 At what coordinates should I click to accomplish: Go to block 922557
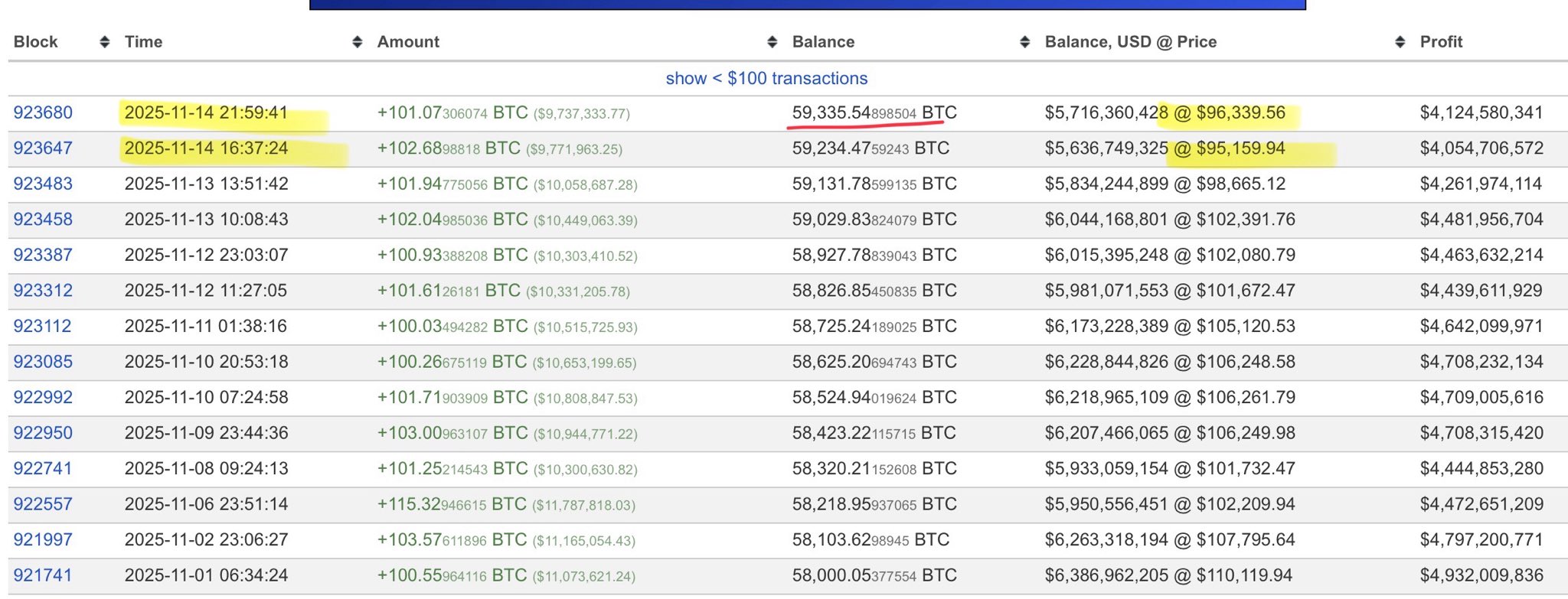click(x=43, y=504)
